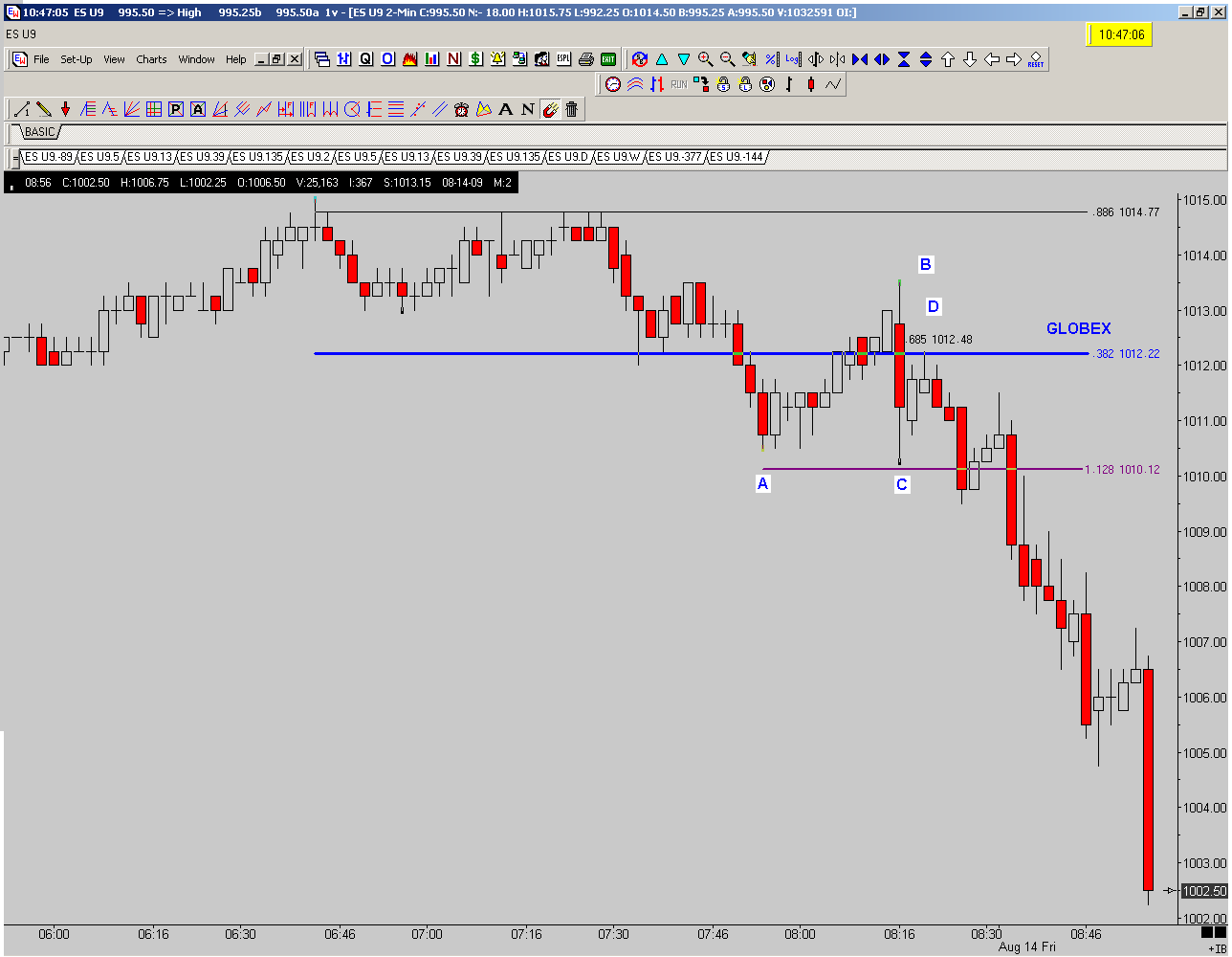Screen dimensions: 1232x957
Task: Click the cyan up triangle icon
Action: tap(662, 59)
